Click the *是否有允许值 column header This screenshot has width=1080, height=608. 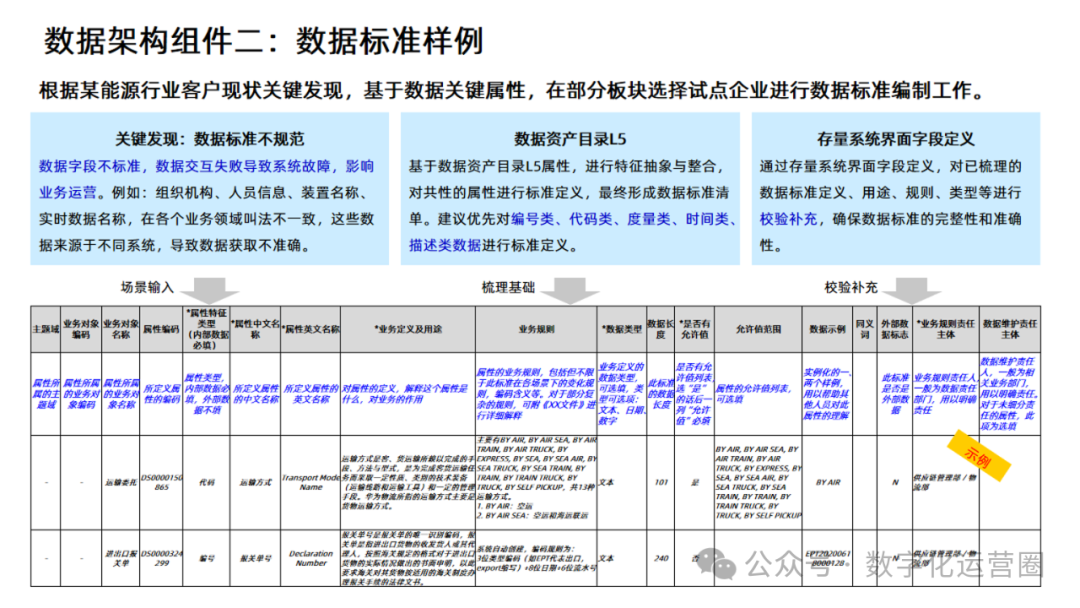click(x=694, y=329)
